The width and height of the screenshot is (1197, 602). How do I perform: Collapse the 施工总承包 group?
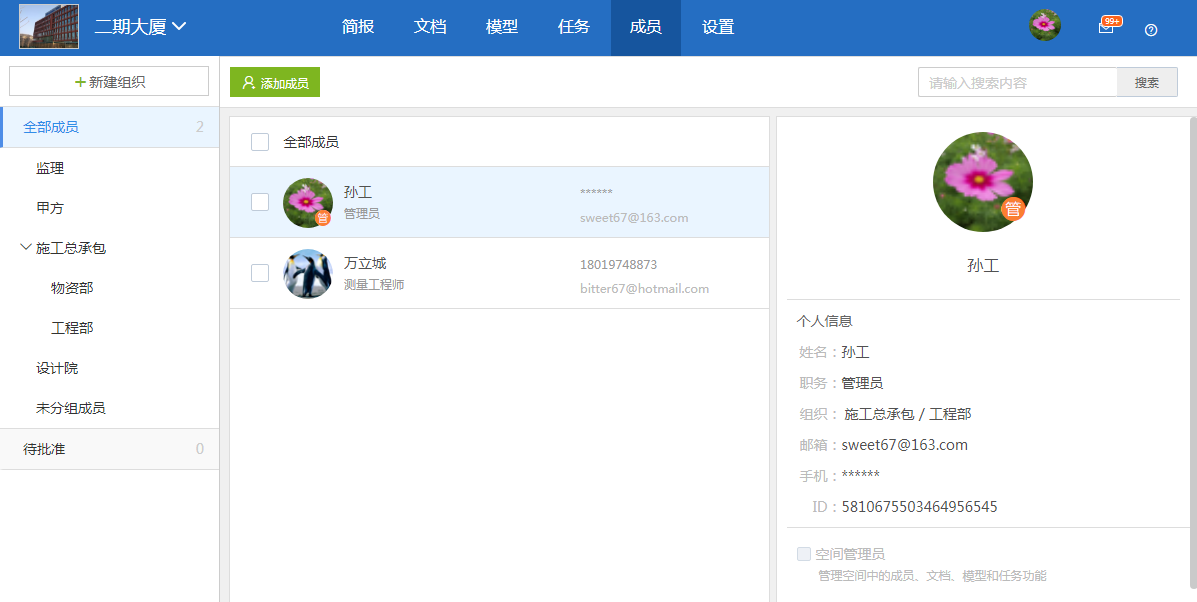pyautogui.click(x=25, y=248)
